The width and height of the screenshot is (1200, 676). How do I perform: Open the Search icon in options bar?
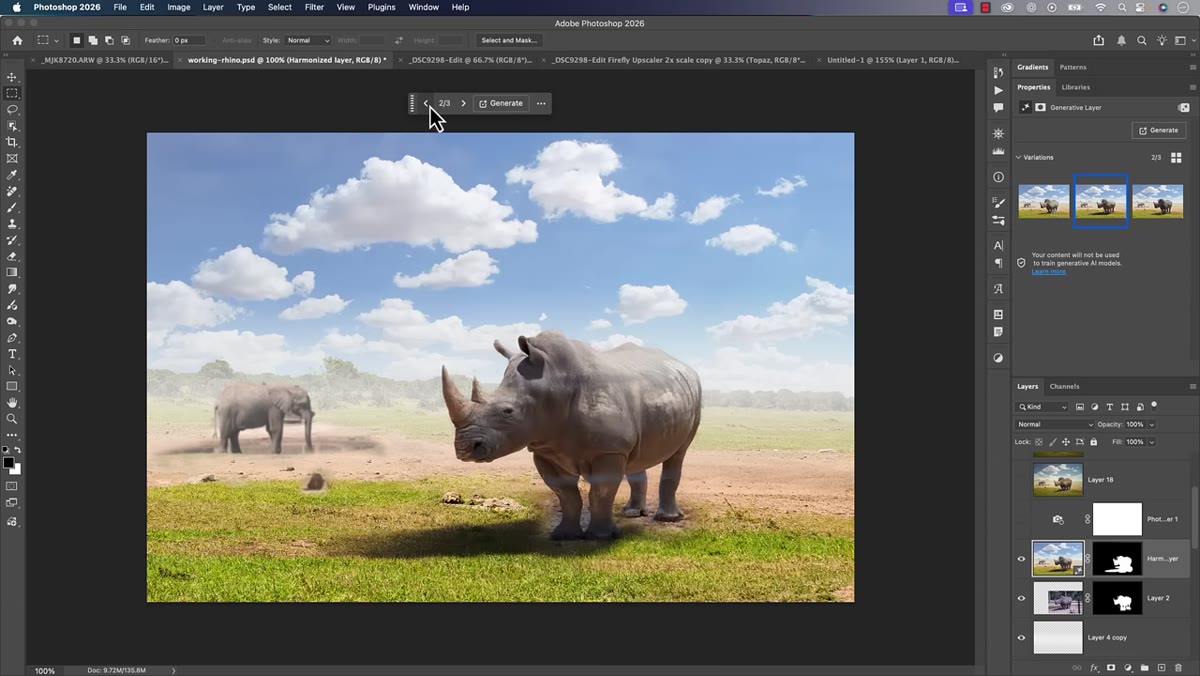click(x=1142, y=40)
